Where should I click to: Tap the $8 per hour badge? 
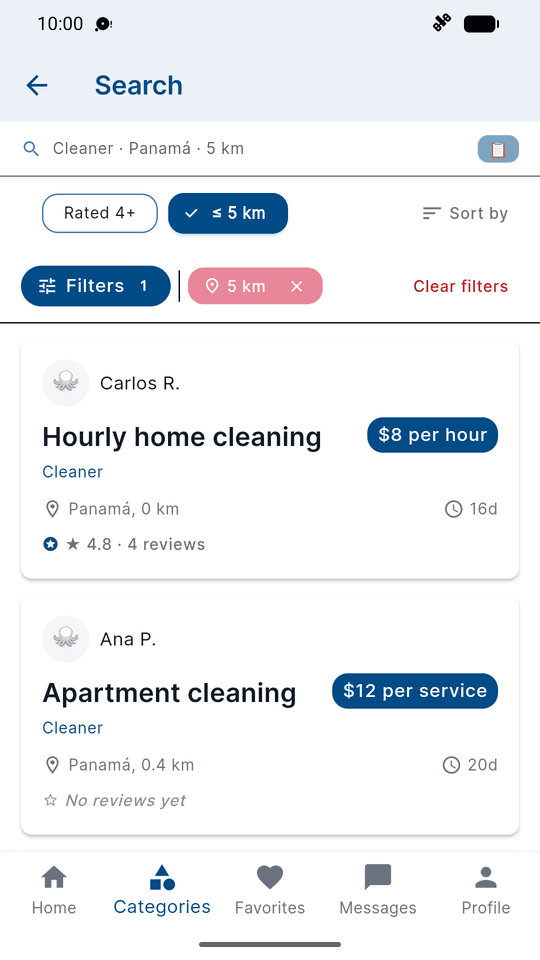pos(432,435)
